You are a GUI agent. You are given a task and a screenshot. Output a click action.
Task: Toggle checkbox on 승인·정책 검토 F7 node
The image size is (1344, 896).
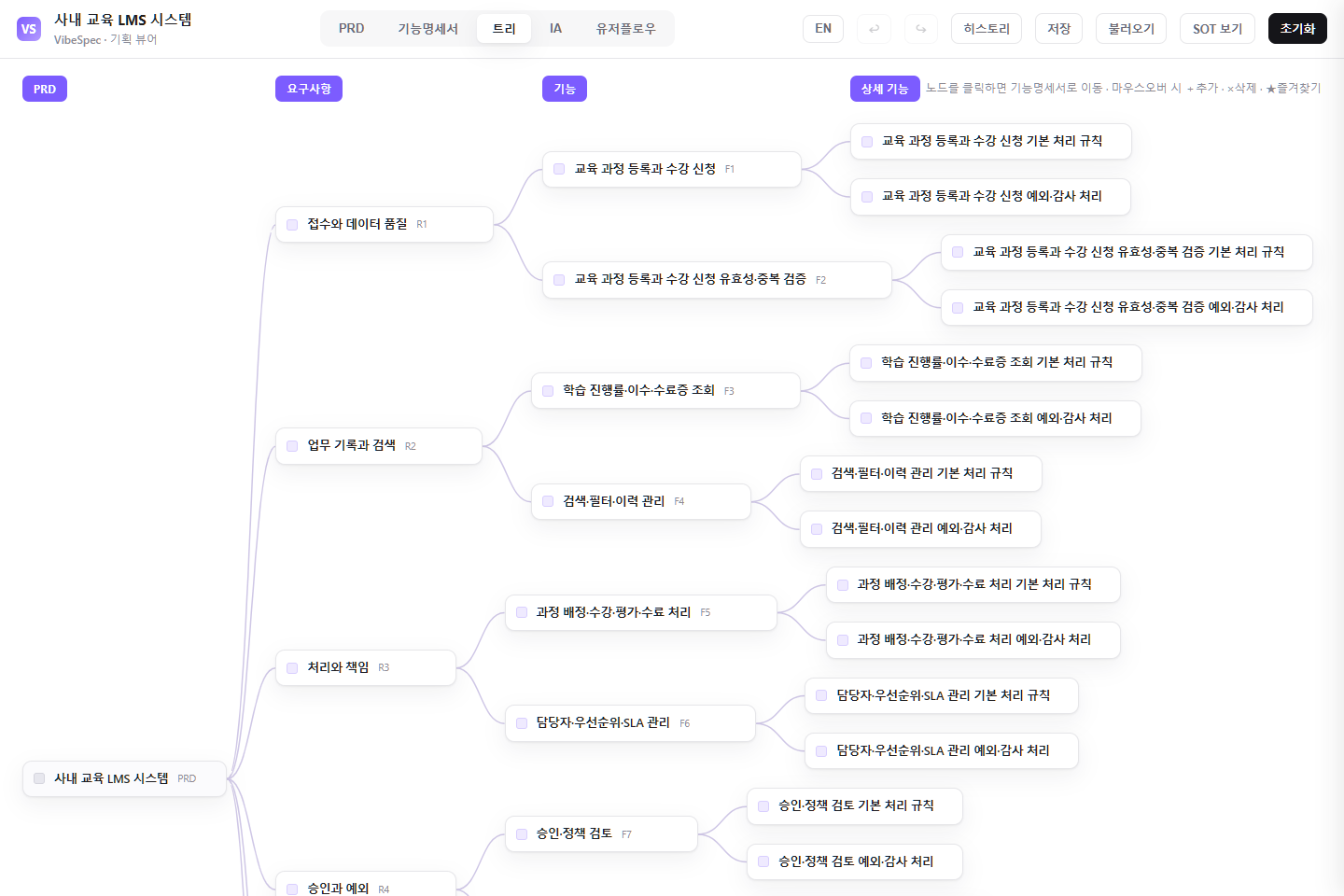522,834
